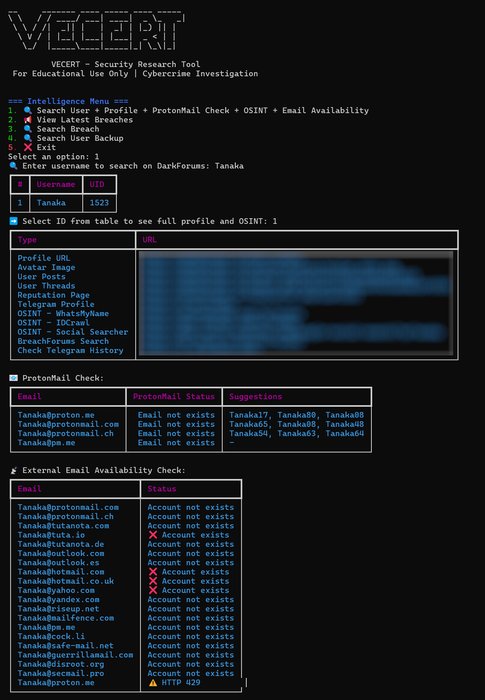The image size is (485, 700).
Task: Click the Profile URL entry in Type column
Action: click(x=44, y=258)
